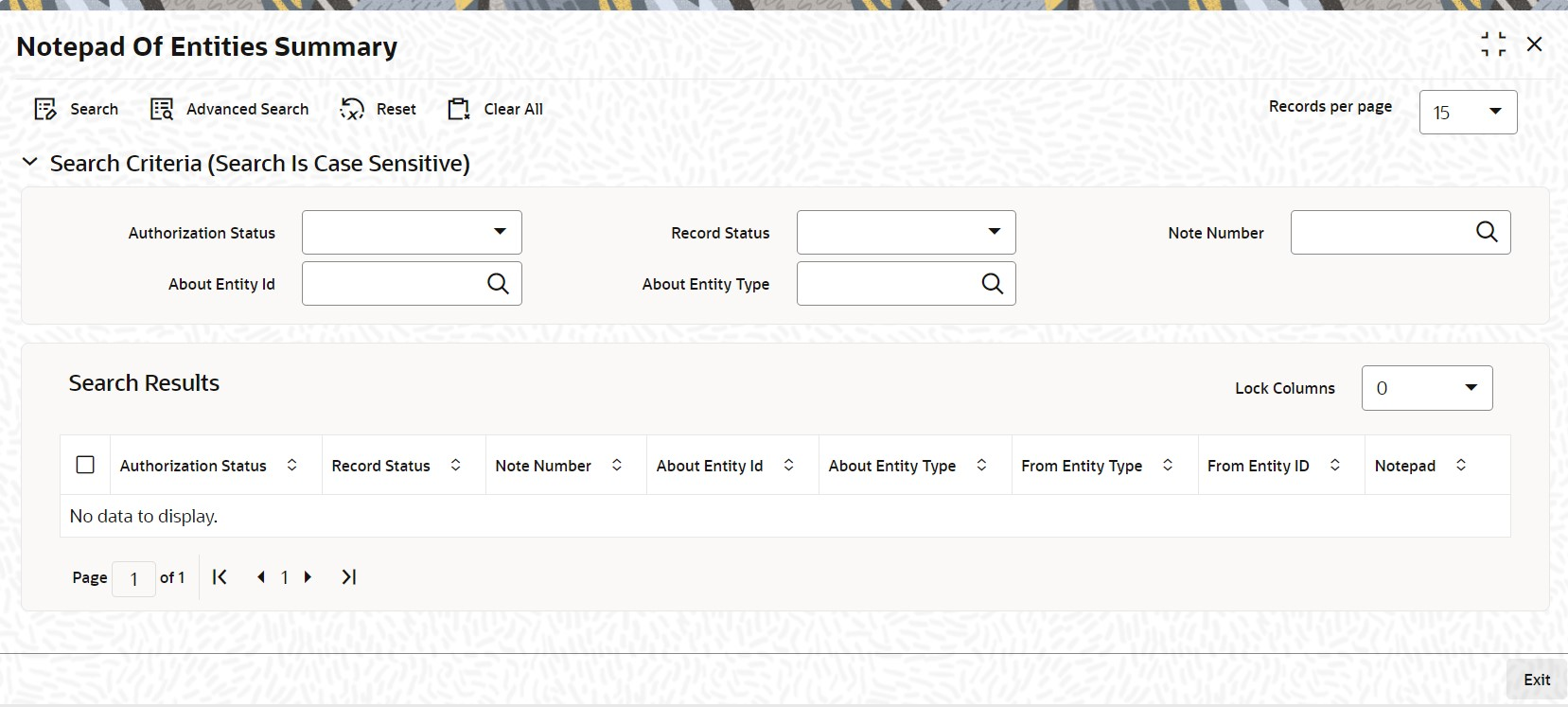Open the Lock Columns dropdown

coord(1427,388)
